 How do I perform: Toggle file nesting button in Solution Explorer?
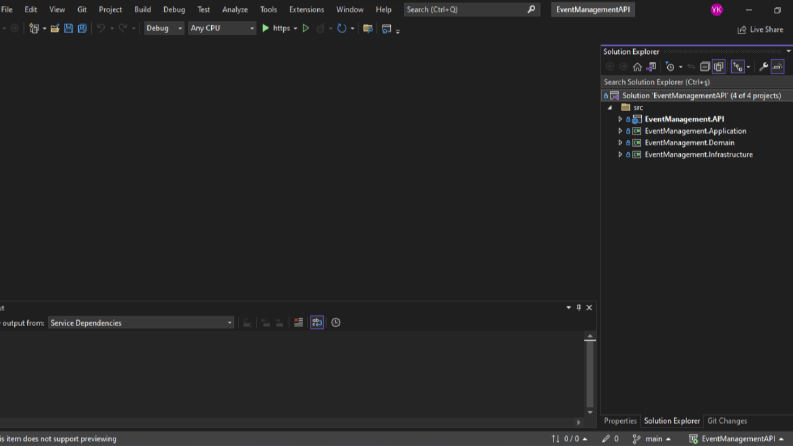click(x=738, y=67)
